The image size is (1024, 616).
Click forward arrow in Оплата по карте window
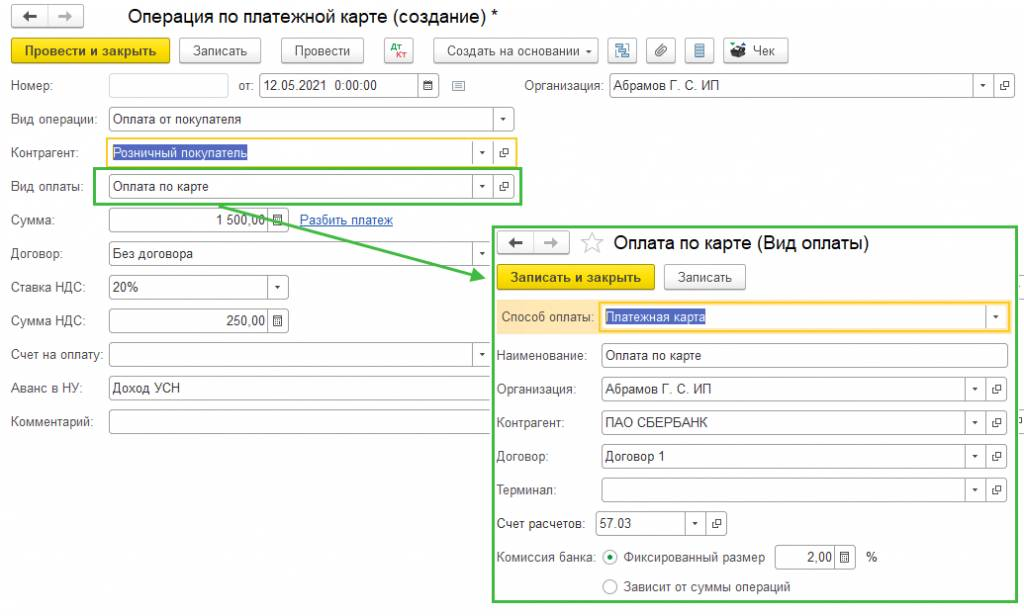coord(551,243)
